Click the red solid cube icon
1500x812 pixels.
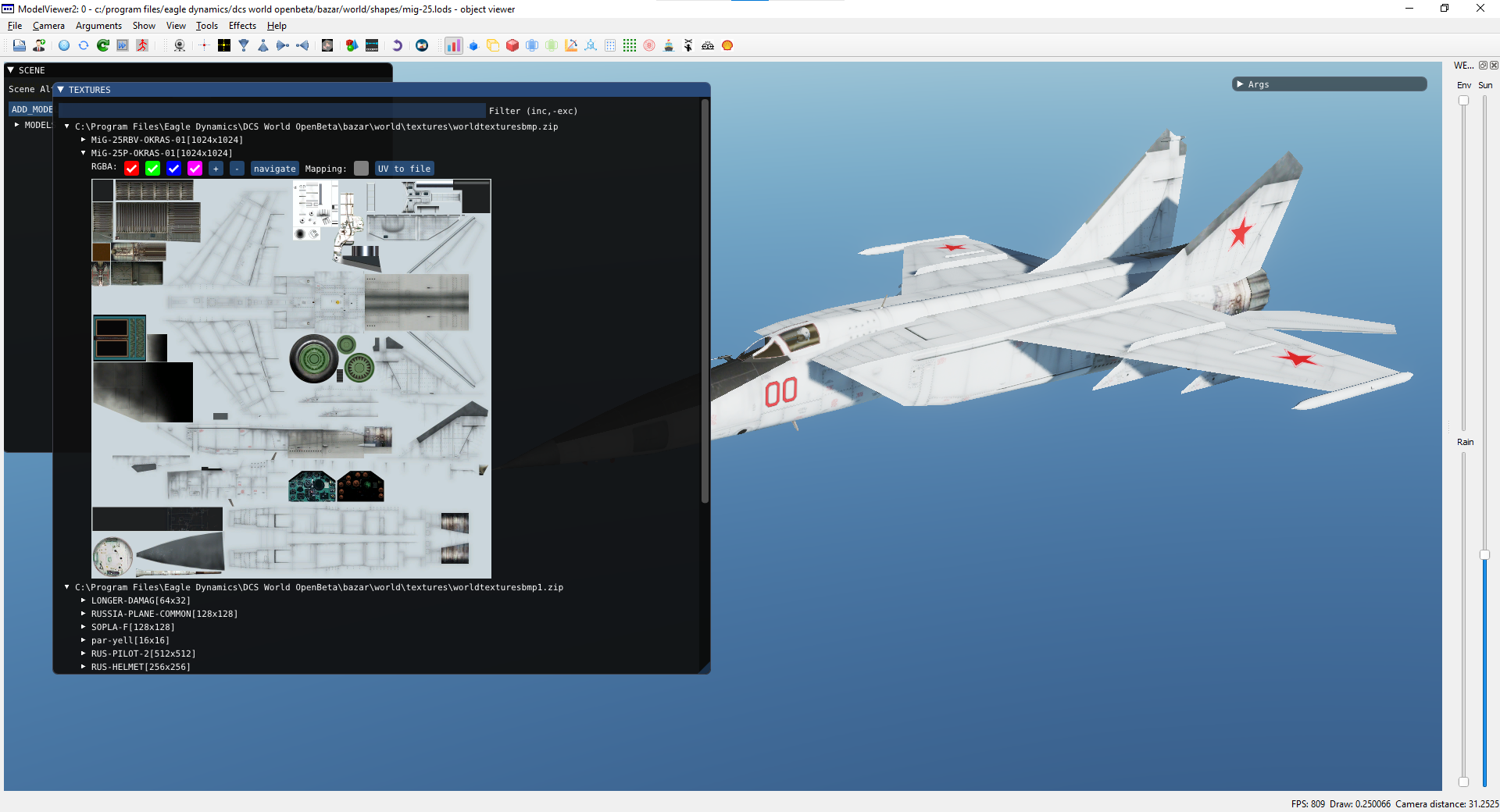coord(512,45)
